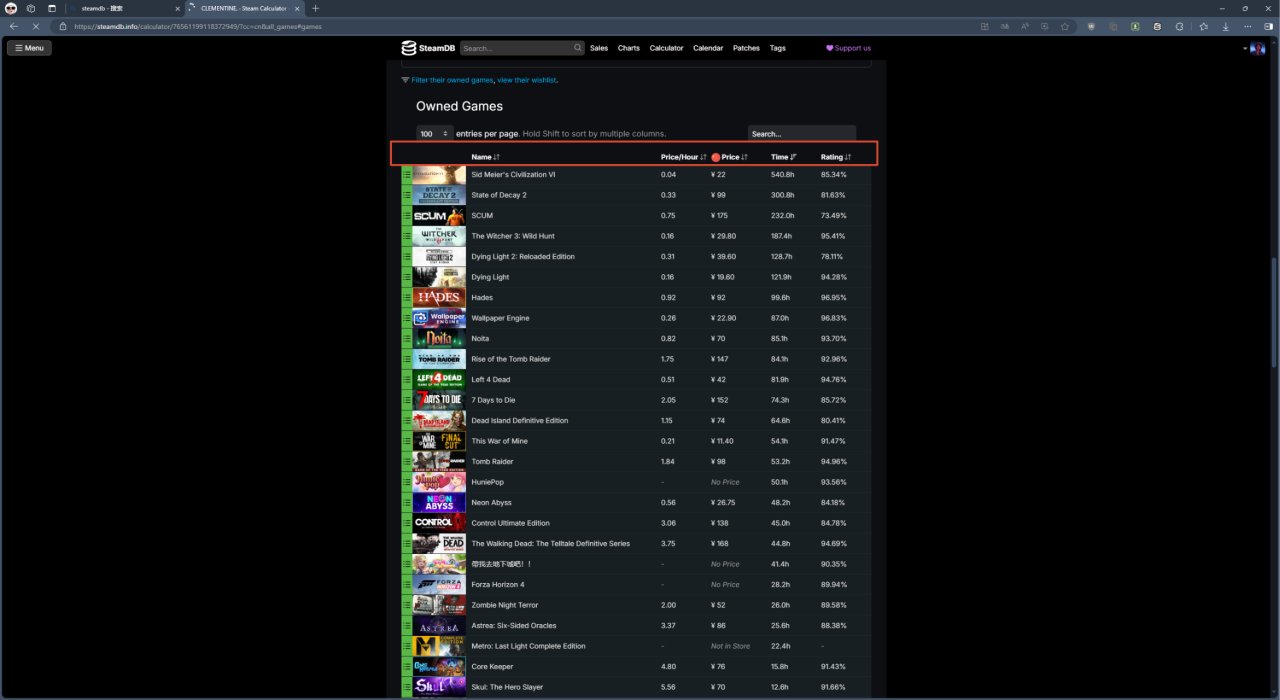
Task: Open the Calendar navigation item
Action: point(708,48)
